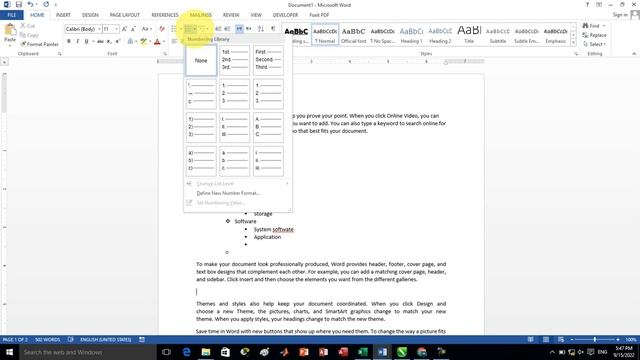This screenshot has width=640, height=360.
Task: Apply the Heading 1 style
Action: click(411, 35)
